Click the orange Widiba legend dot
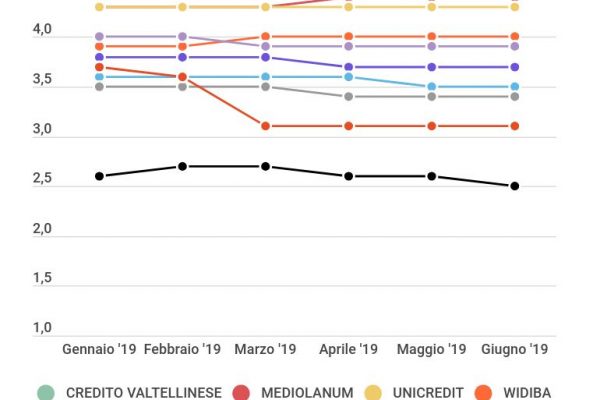 tap(485, 393)
